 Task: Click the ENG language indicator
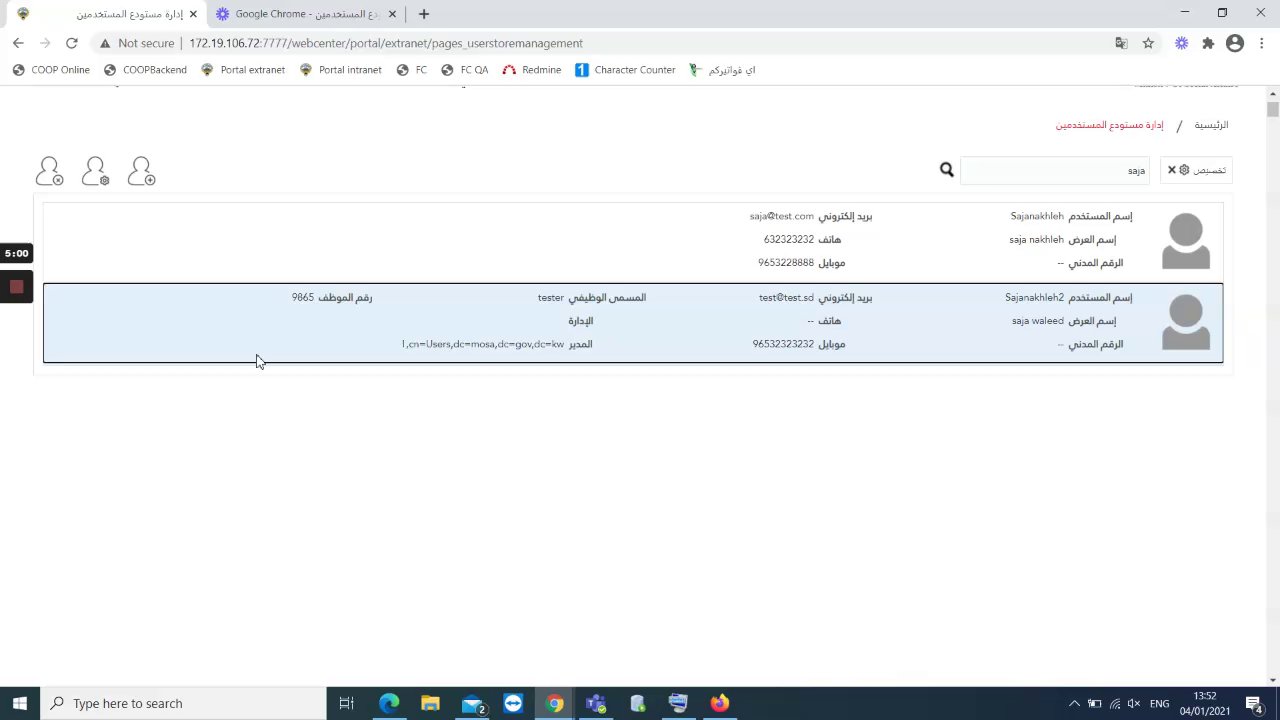coord(1159,703)
